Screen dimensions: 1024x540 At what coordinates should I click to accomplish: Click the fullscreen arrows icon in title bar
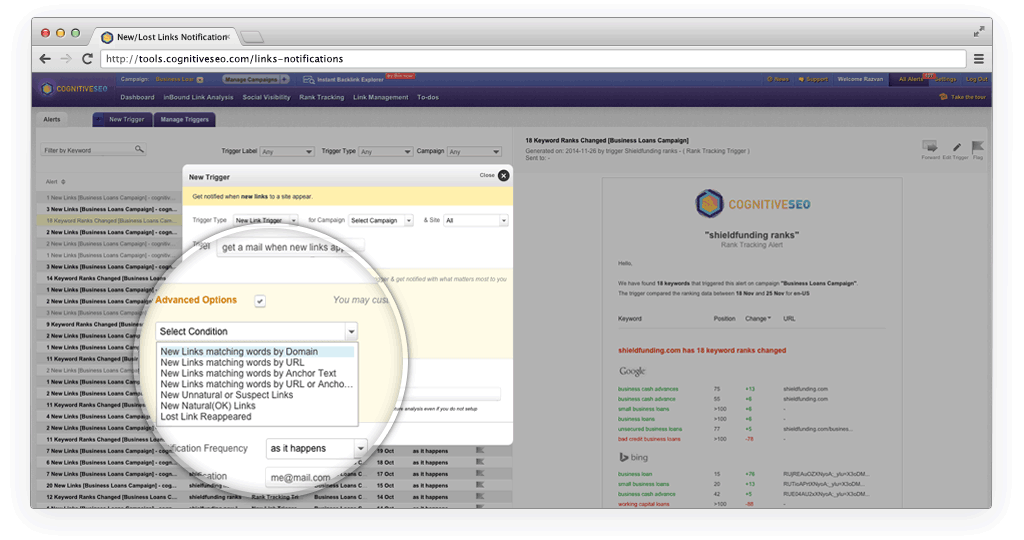[x=978, y=31]
